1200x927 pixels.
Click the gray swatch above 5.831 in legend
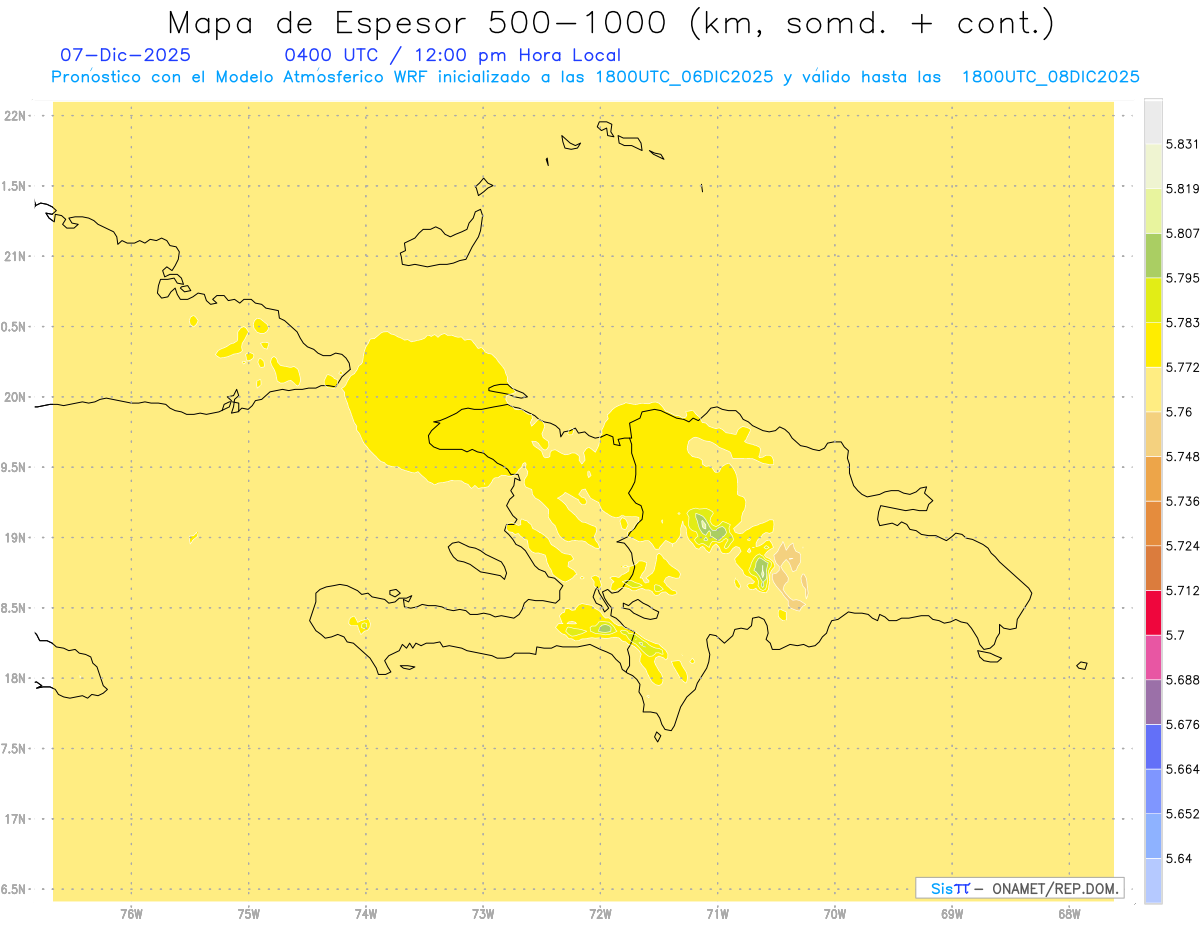(x=1153, y=121)
